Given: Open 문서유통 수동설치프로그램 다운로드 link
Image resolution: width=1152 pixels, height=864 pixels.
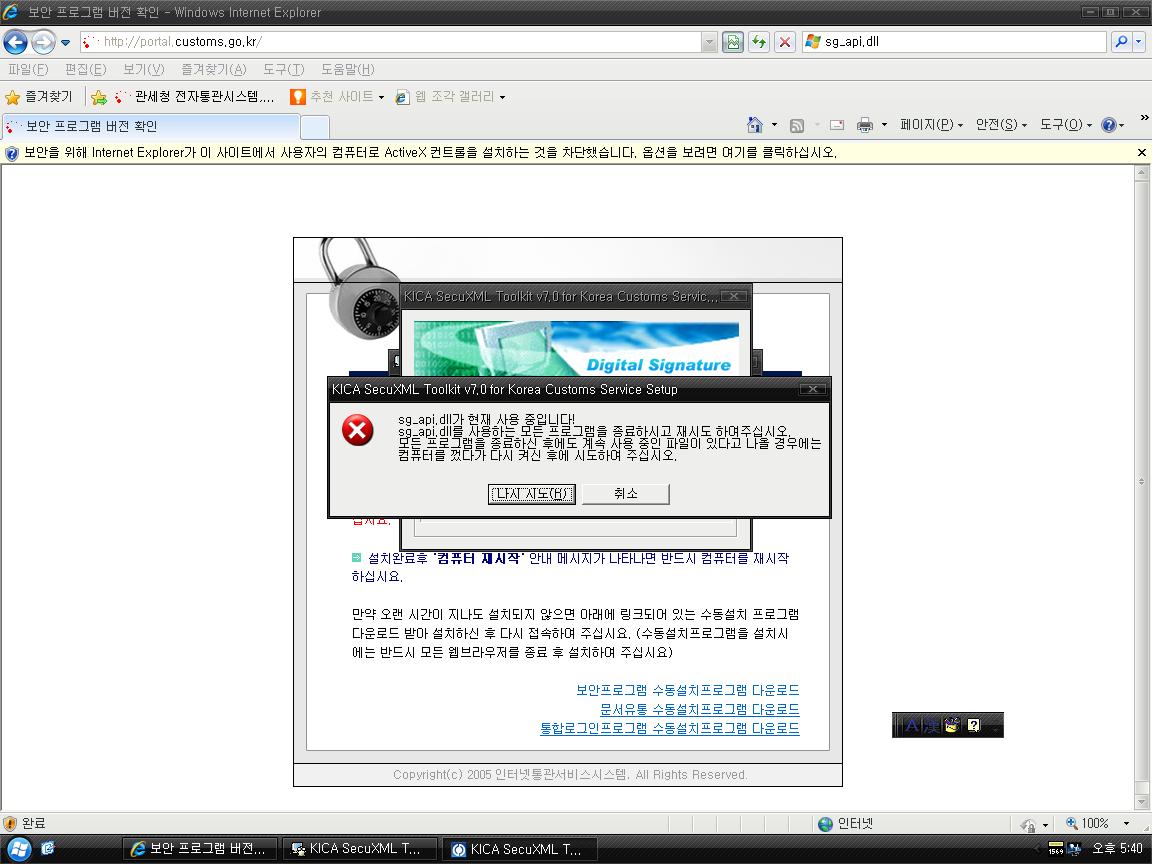Looking at the screenshot, I should point(699,710).
